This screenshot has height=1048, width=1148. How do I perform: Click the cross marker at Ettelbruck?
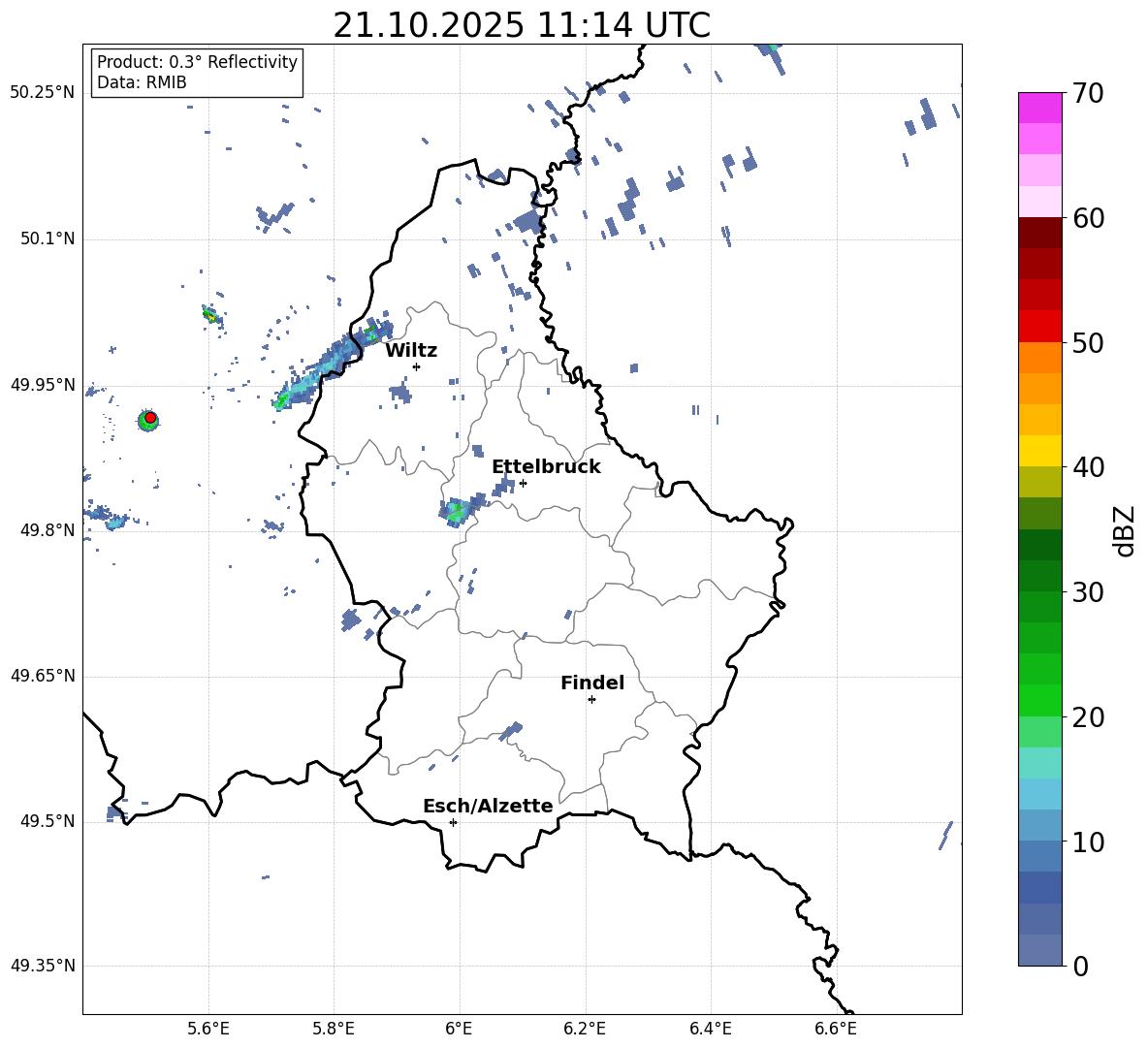coord(523,483)
